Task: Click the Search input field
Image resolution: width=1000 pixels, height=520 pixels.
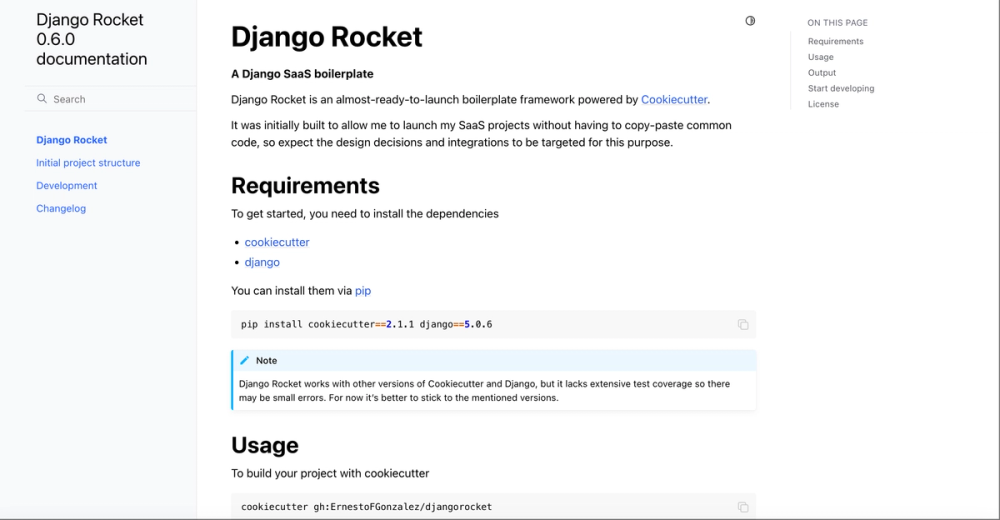Action: [111, 99]
